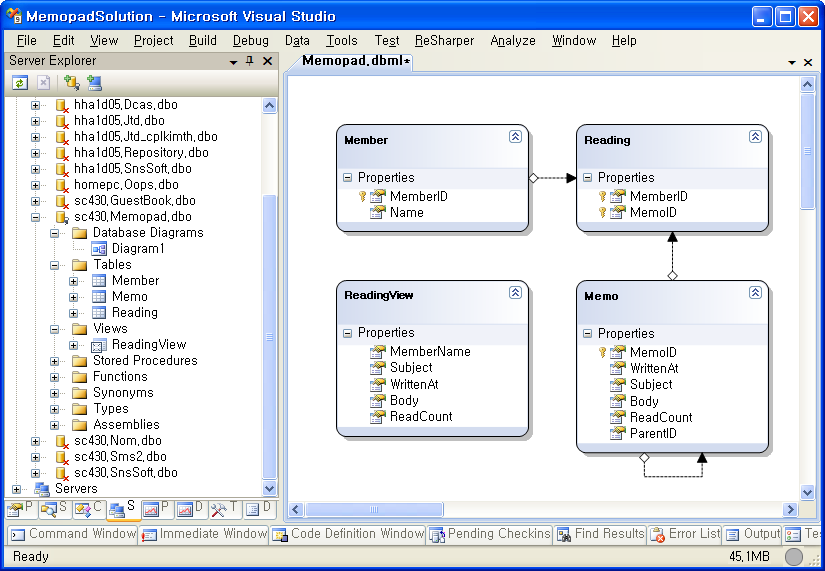Viewport: 825px width, 571px height.
Task: Click the designer vertical scrollbar thumb
Action: point(808,152)
